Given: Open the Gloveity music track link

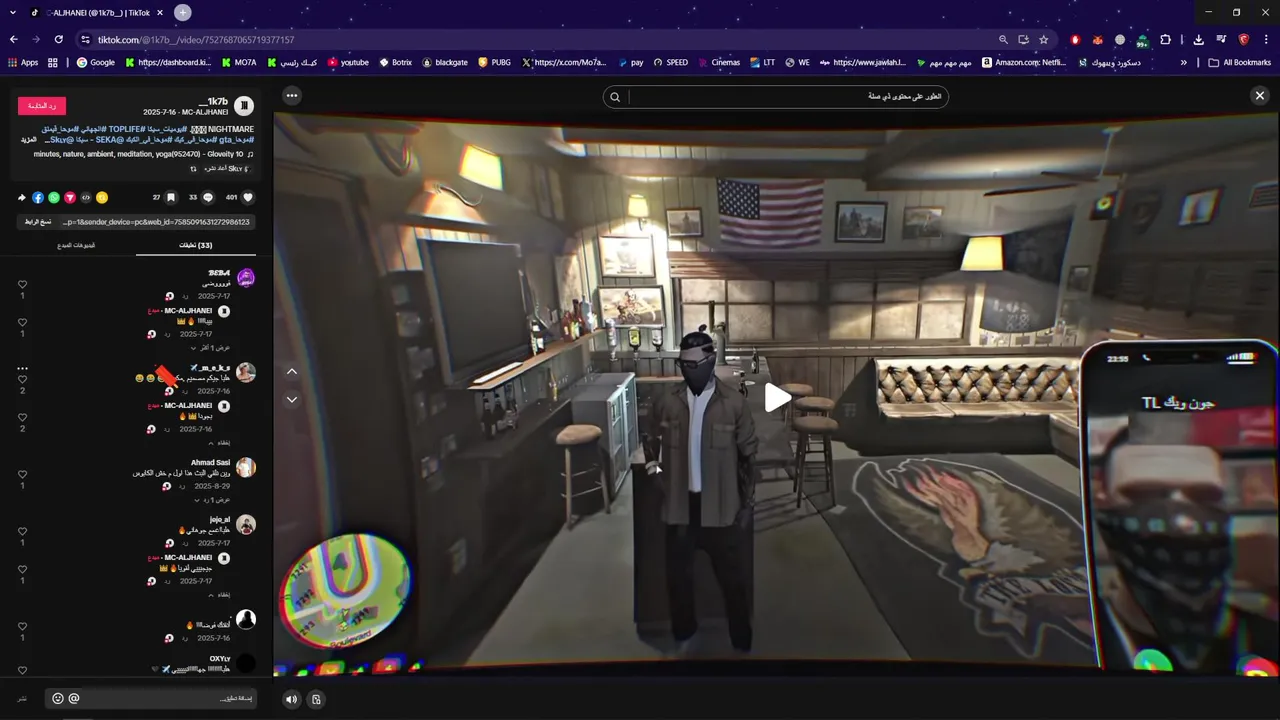Looking at the screenshot, I should point(143,154).
